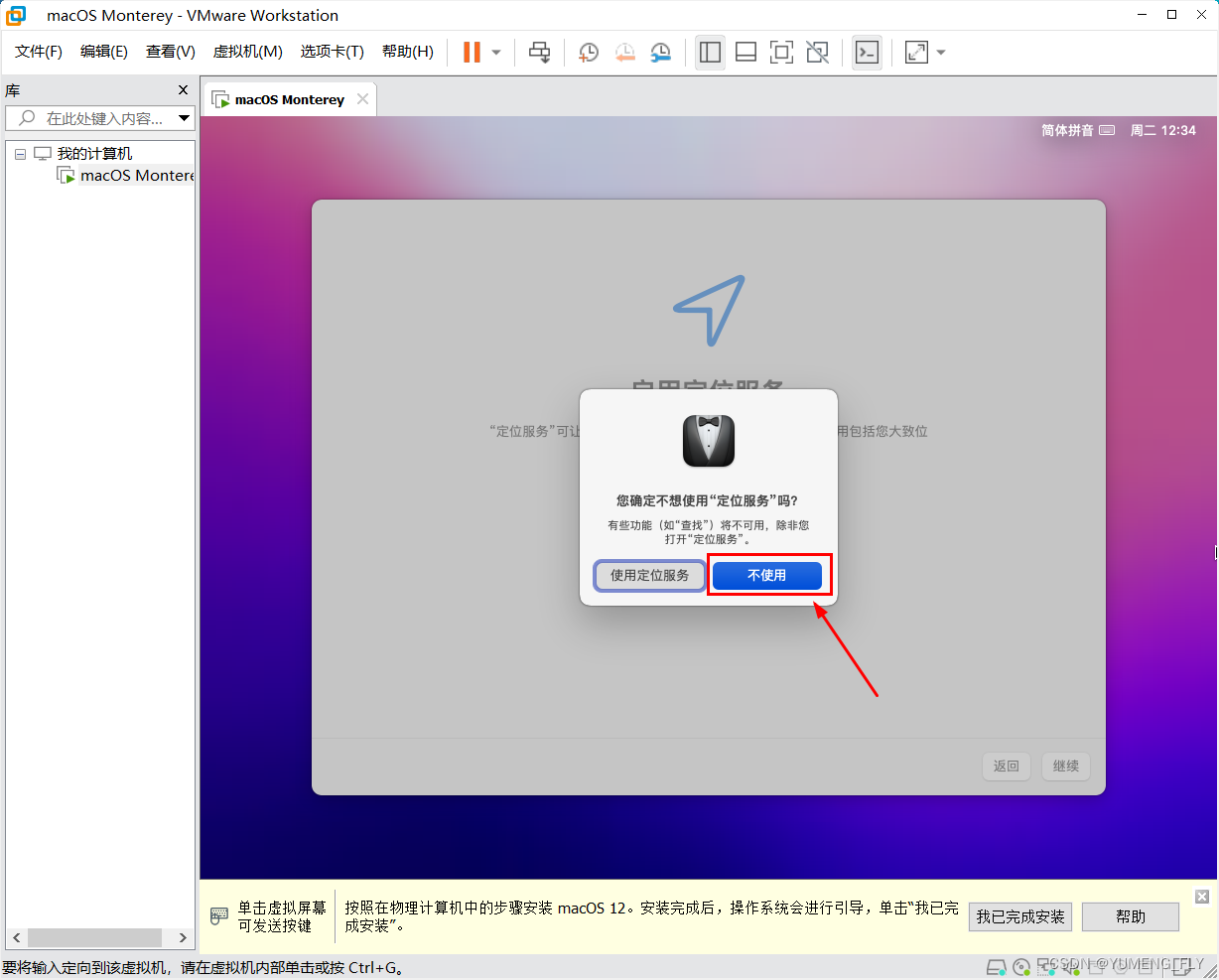The image size is (1219, 980).
Task: Click the 返回 button in setup window
Action: [x=1007, y=766]
